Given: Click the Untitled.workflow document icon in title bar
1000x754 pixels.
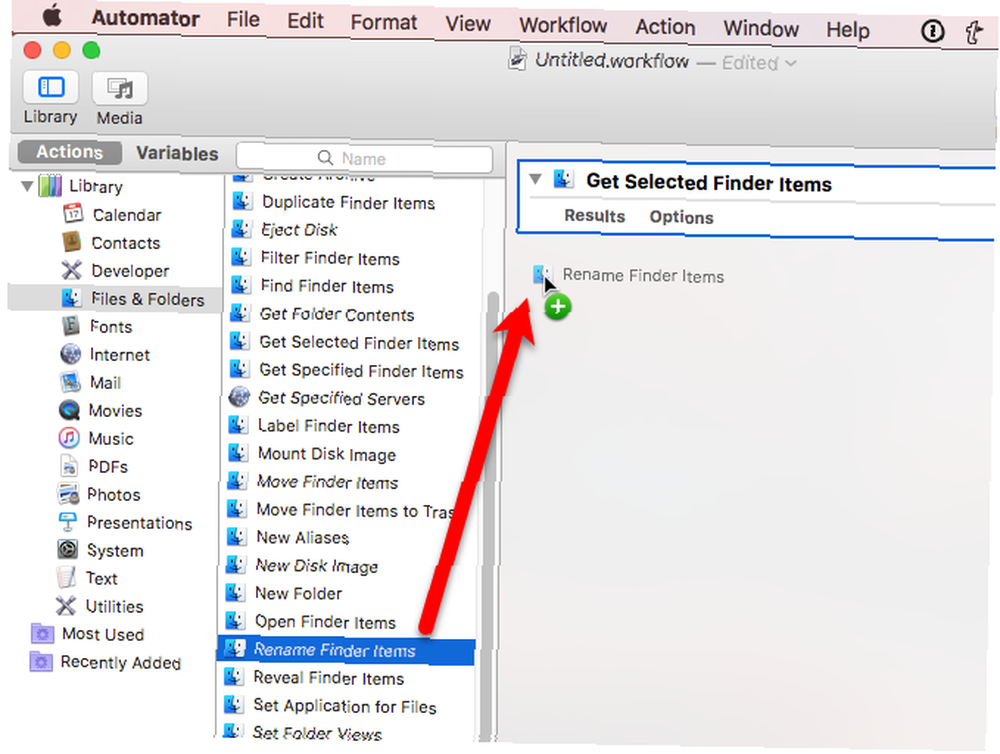Looking at the screenshot, I should 518,59.
